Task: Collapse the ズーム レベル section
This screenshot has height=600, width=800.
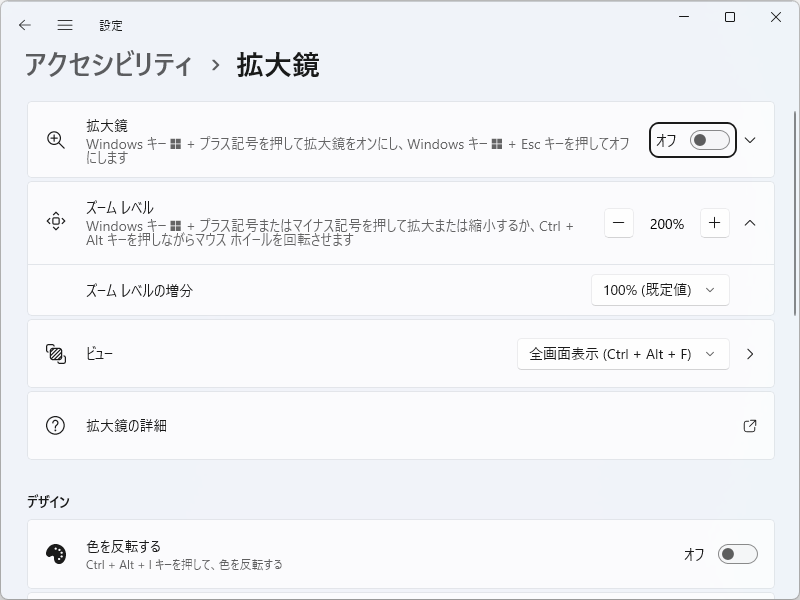Action: click(x=751, y=223)
